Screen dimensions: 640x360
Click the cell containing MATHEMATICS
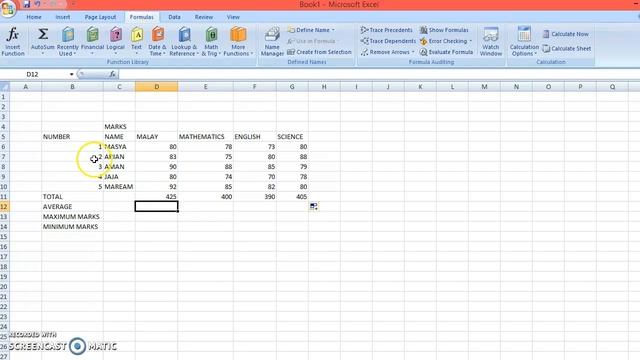click(x=205, y=136)
